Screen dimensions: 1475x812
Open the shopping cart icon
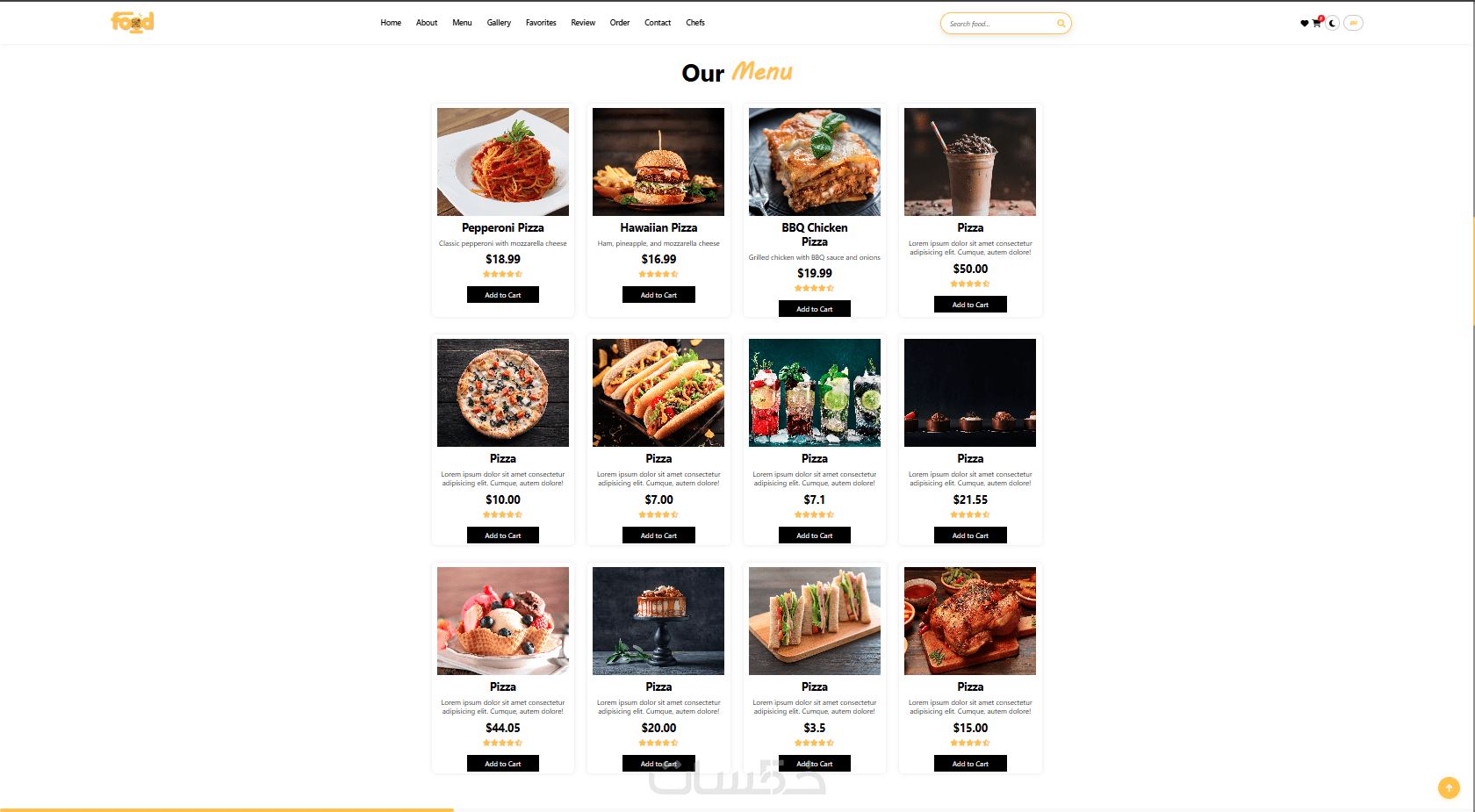click(1317, 23)
